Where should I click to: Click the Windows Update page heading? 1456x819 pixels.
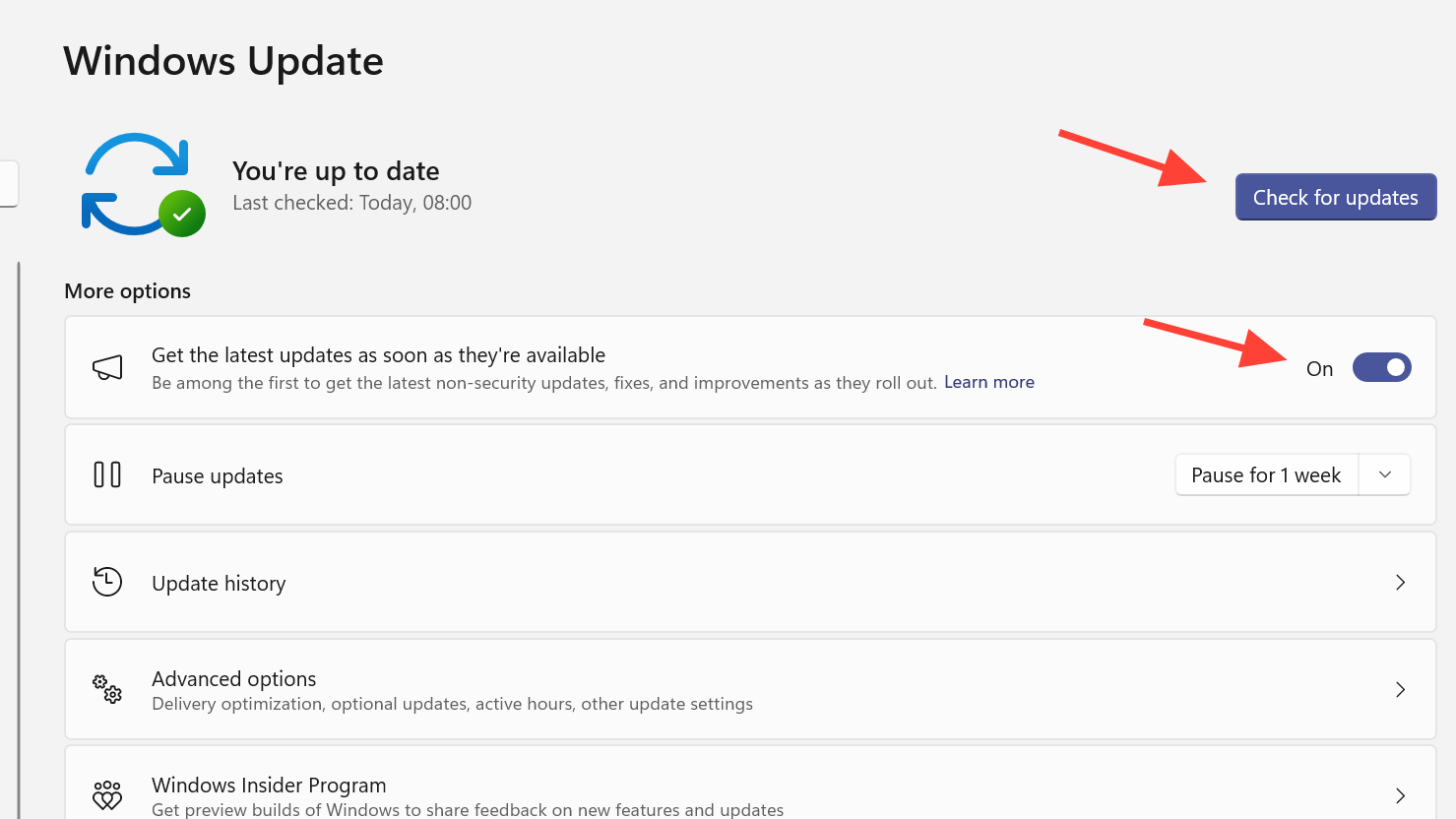(x=223, y=61)
